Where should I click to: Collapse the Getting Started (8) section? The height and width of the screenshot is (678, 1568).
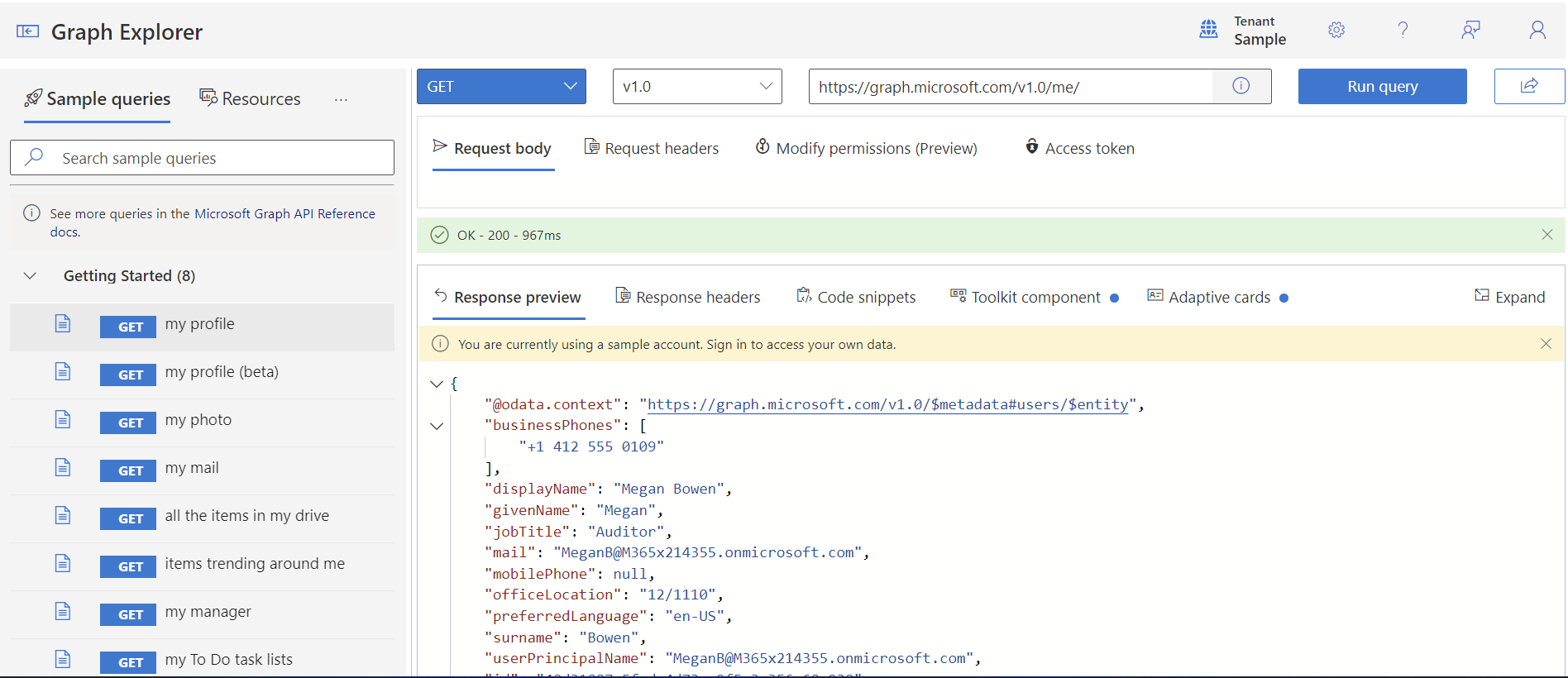coord(30,275)
